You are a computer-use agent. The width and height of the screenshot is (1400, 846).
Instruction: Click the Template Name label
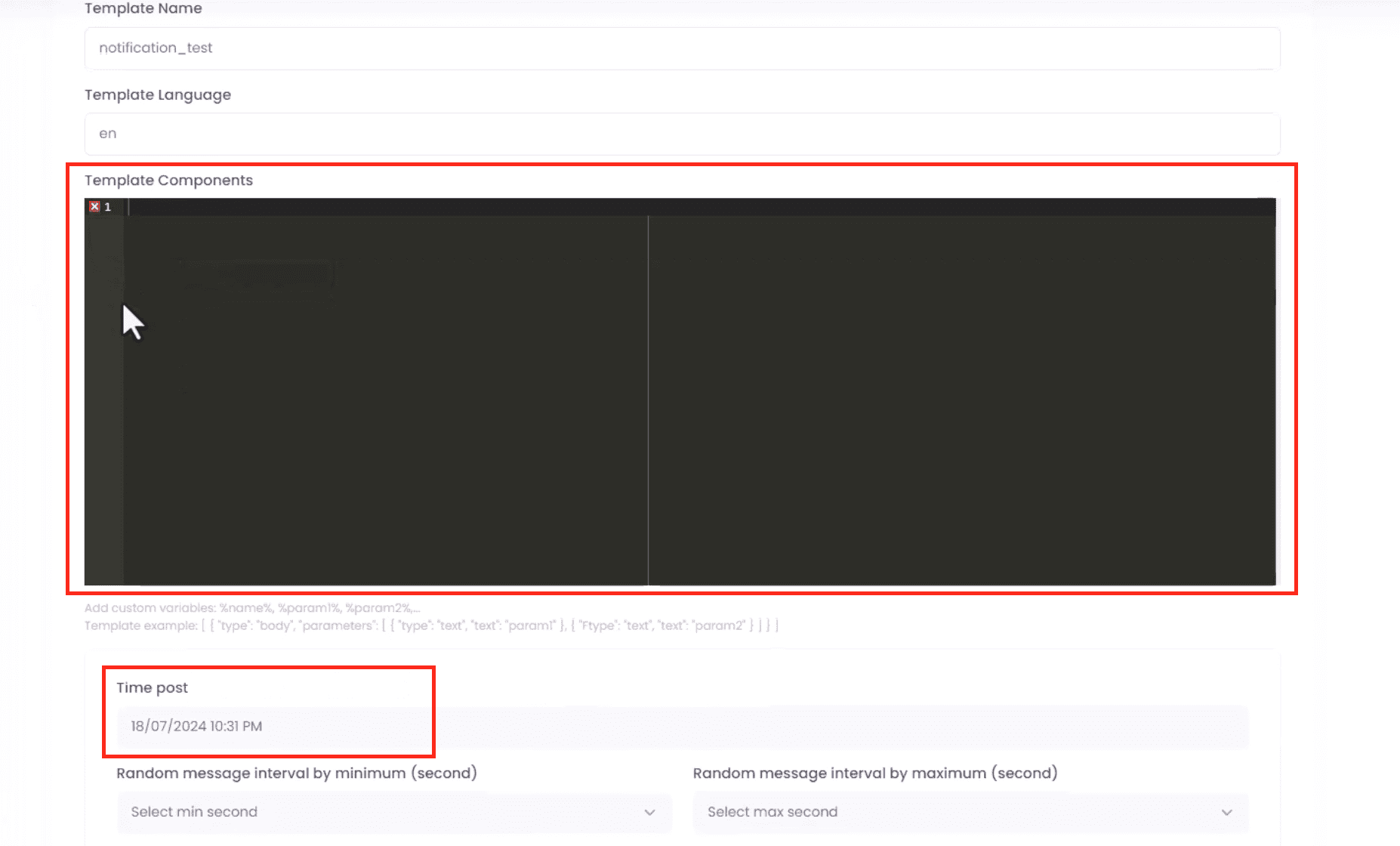pos(143,8)
